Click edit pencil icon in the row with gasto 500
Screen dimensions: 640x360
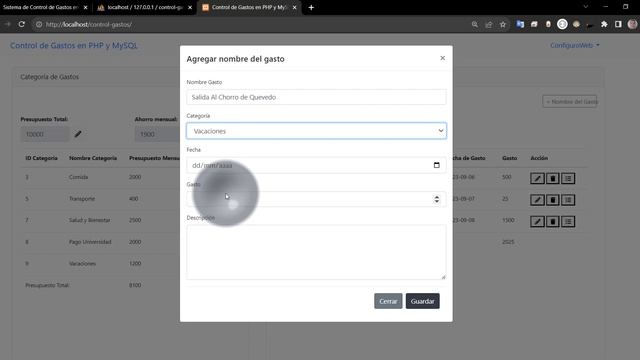[x=537, y=178]
